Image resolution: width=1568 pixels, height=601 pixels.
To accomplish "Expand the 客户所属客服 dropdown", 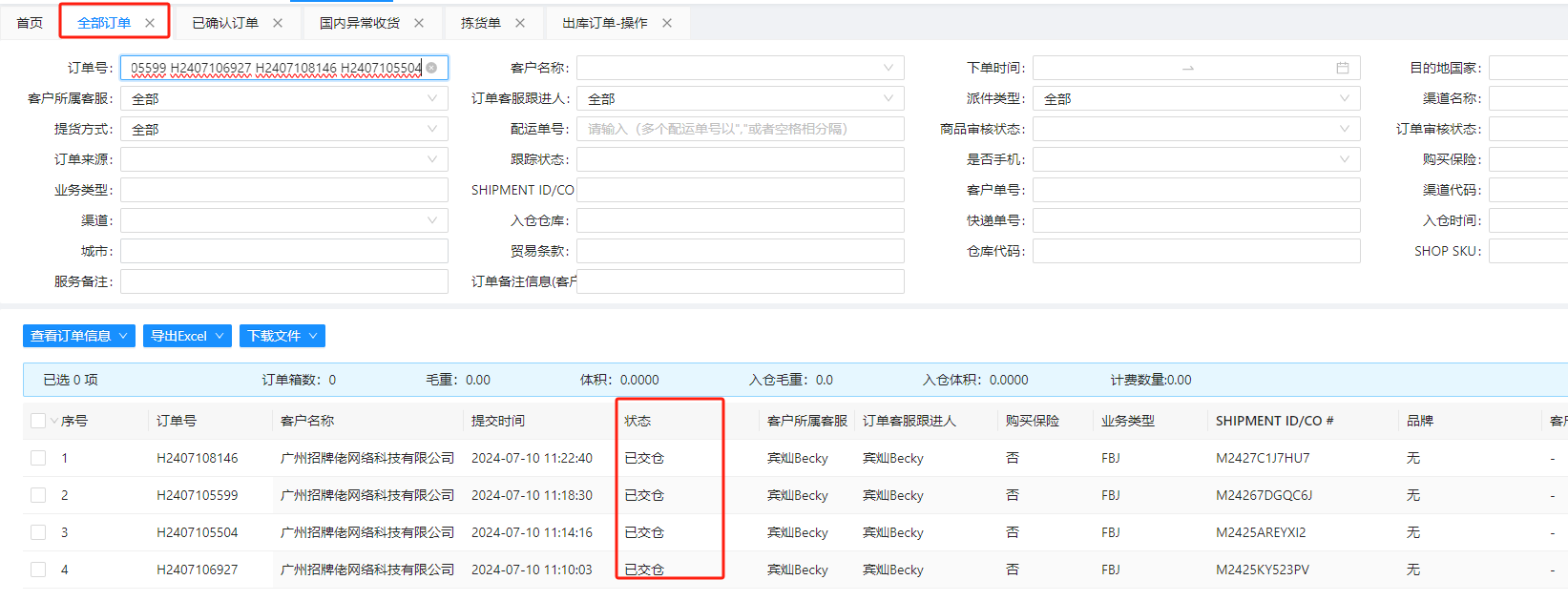I will pos(283,98).
